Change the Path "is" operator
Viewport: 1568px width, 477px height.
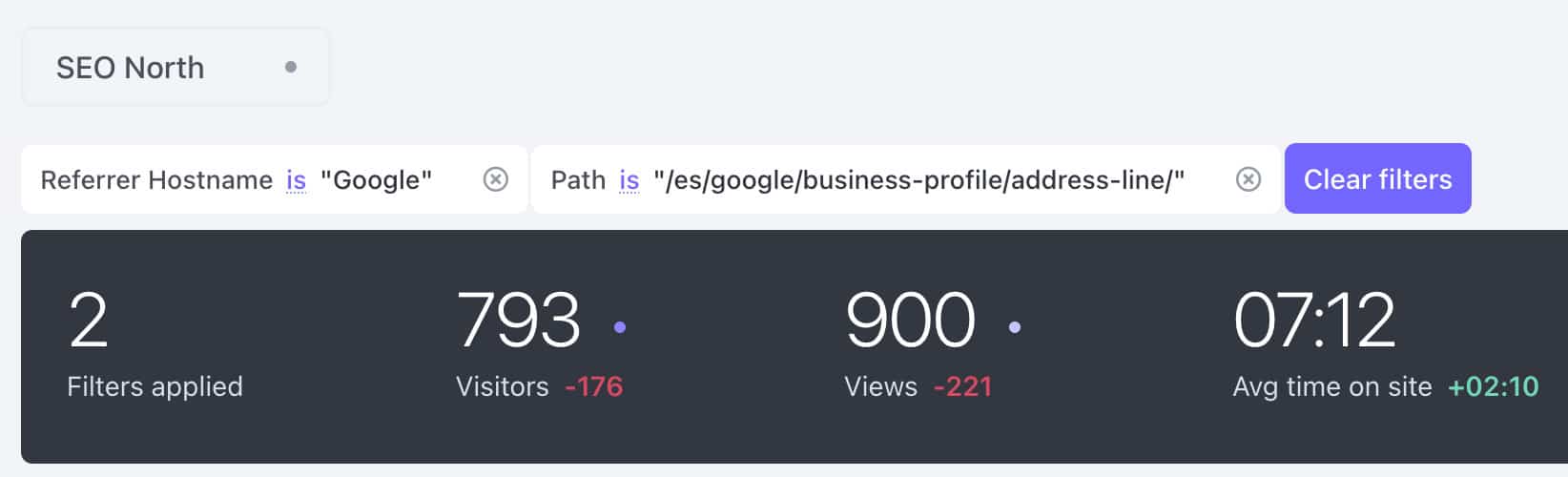[629, 179]
